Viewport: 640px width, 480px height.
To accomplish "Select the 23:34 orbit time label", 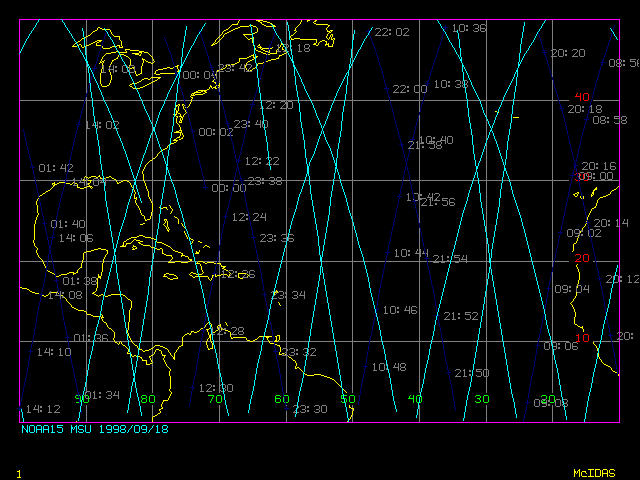I will coord(289,295).
